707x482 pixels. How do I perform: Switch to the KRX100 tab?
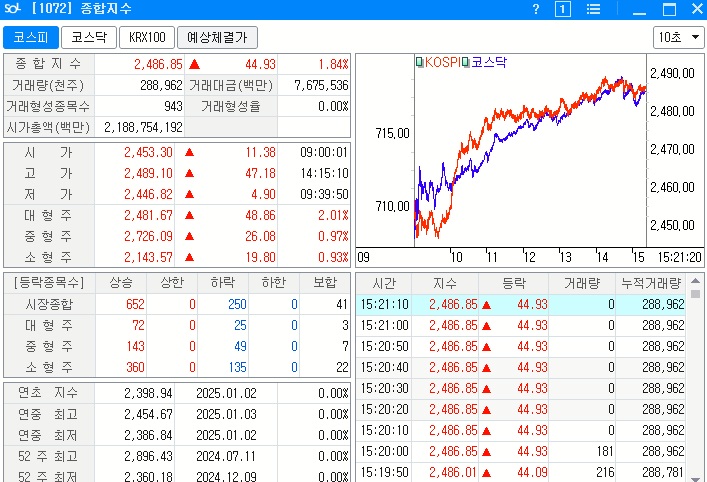tap(147, 37)
